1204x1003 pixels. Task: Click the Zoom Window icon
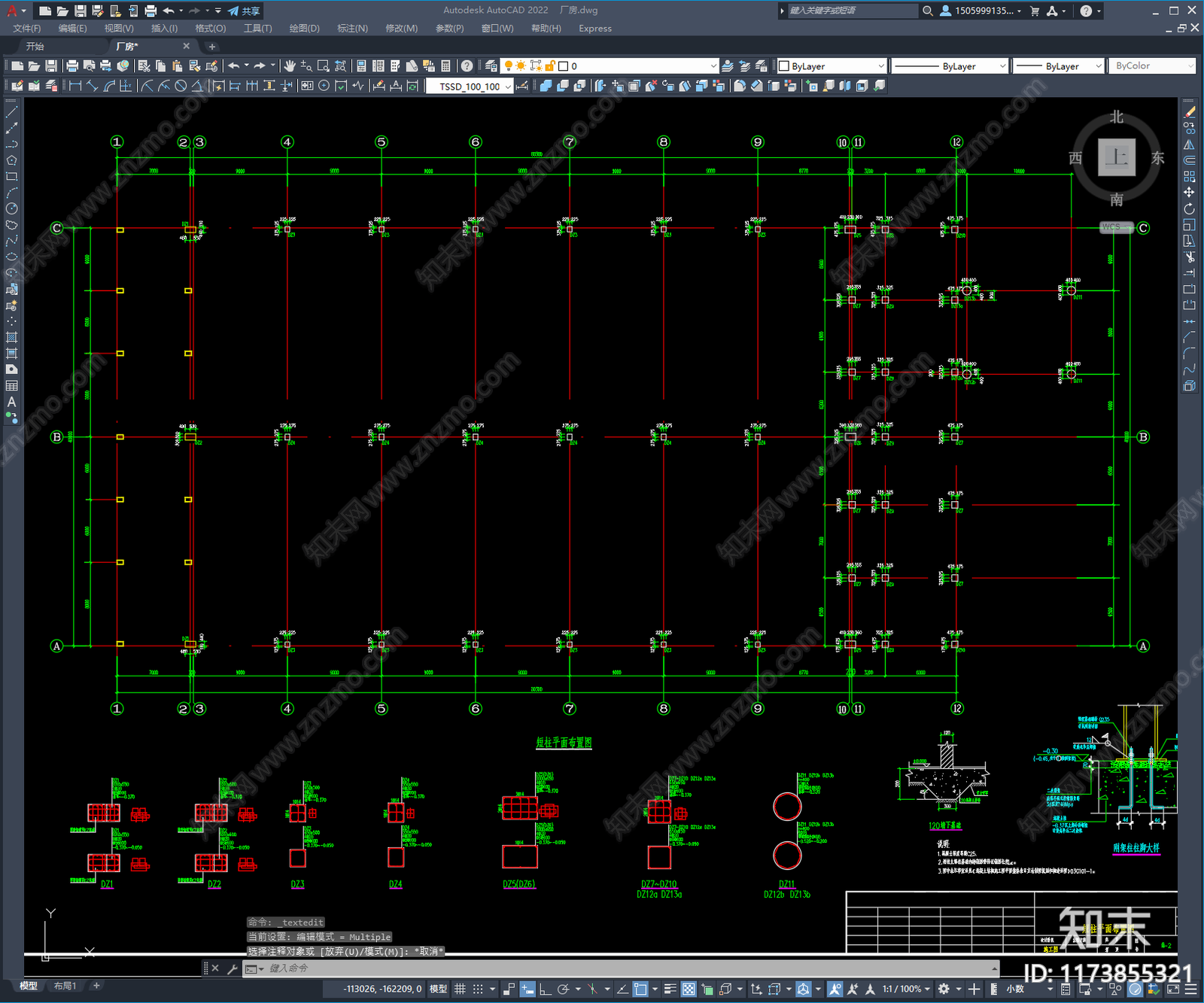pos(324,66)
